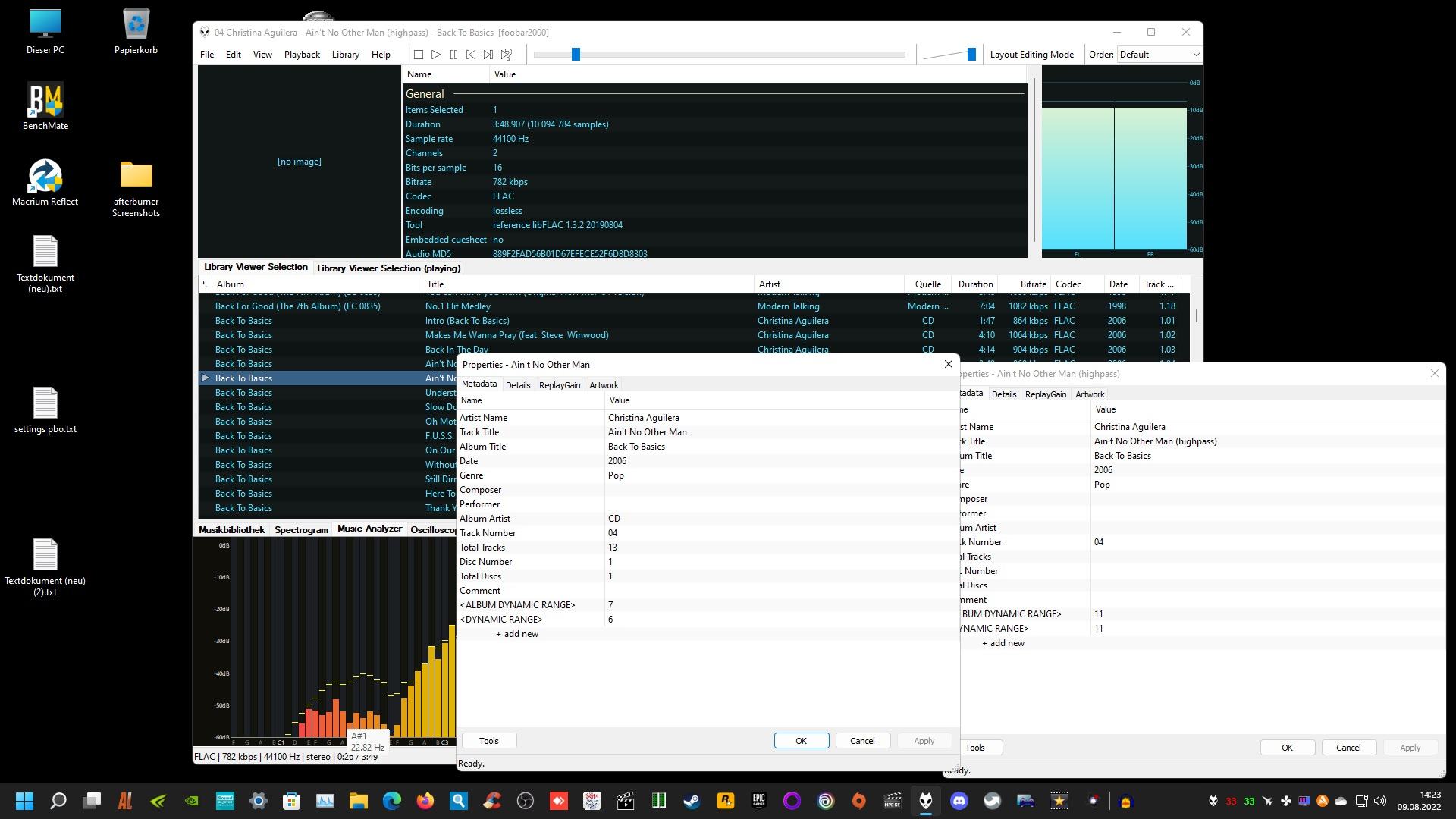1456x819 pixels.
Task: Open the Playback menu
Action: [x=302, y=55]
